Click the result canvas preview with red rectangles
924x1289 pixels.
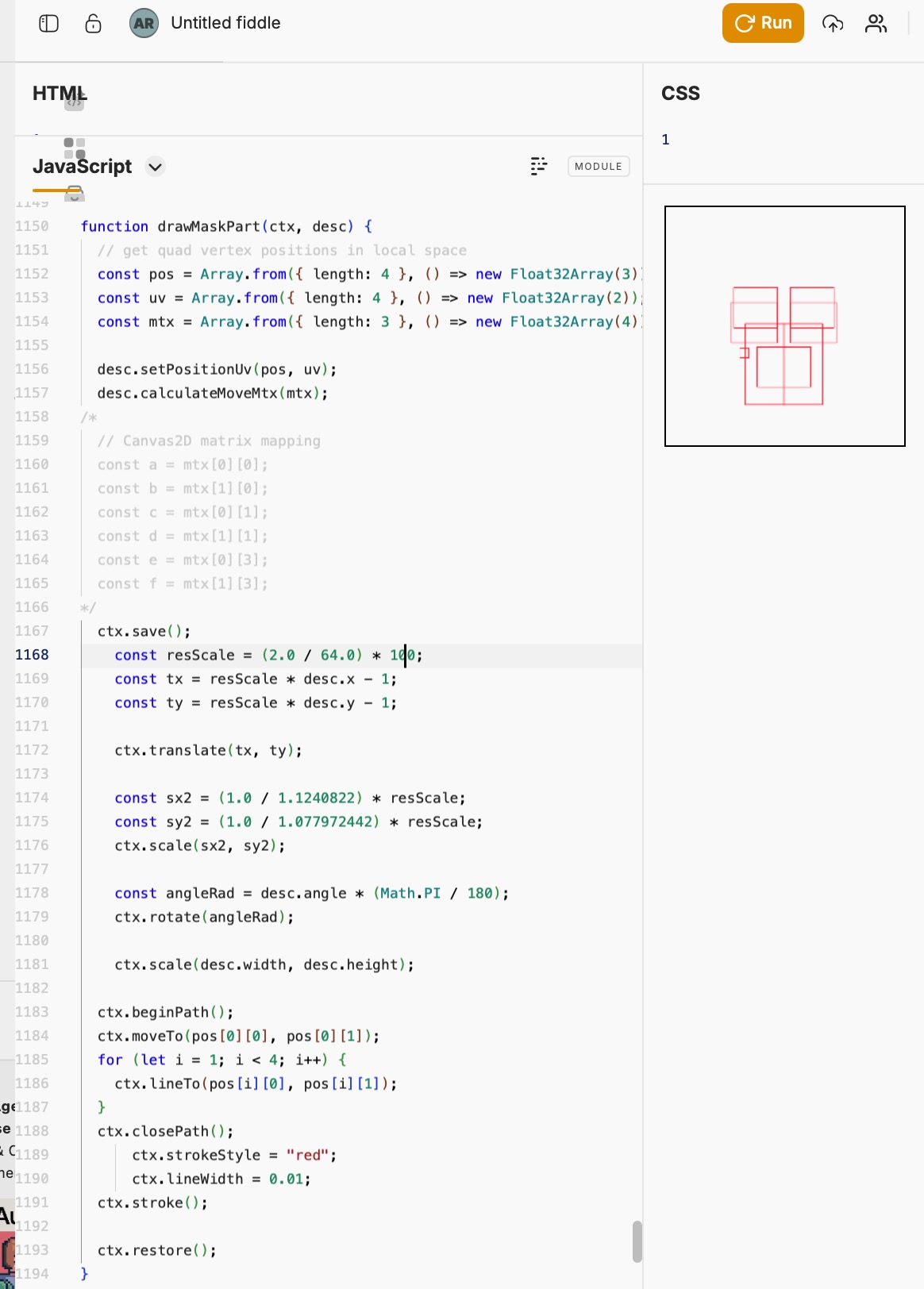tap(784, 326)
